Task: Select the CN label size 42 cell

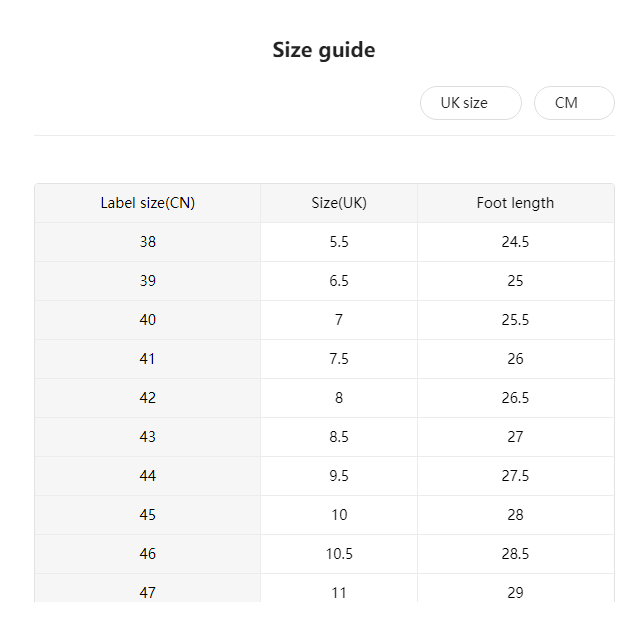Action: tap(148, 398)
